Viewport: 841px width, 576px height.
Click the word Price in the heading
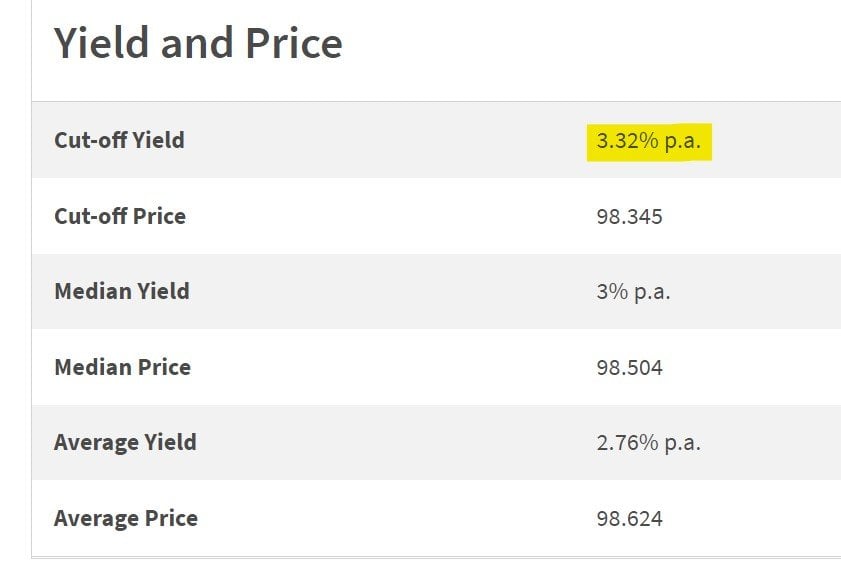tap(293, 43)
